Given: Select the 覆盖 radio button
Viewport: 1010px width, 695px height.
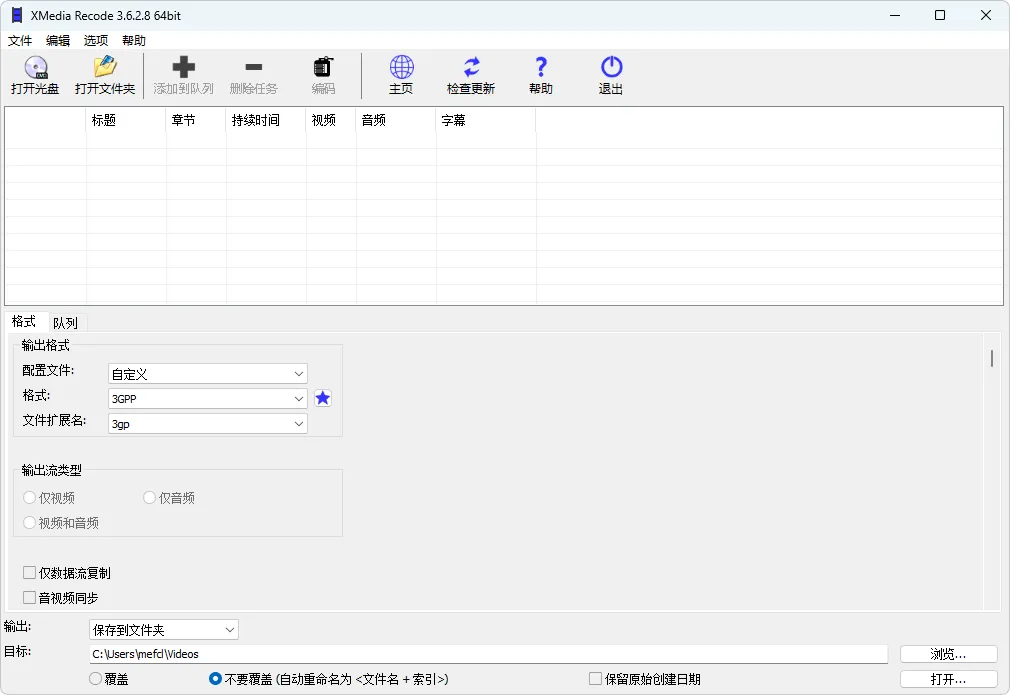Looking at the screenshot, I should point(95,678).
